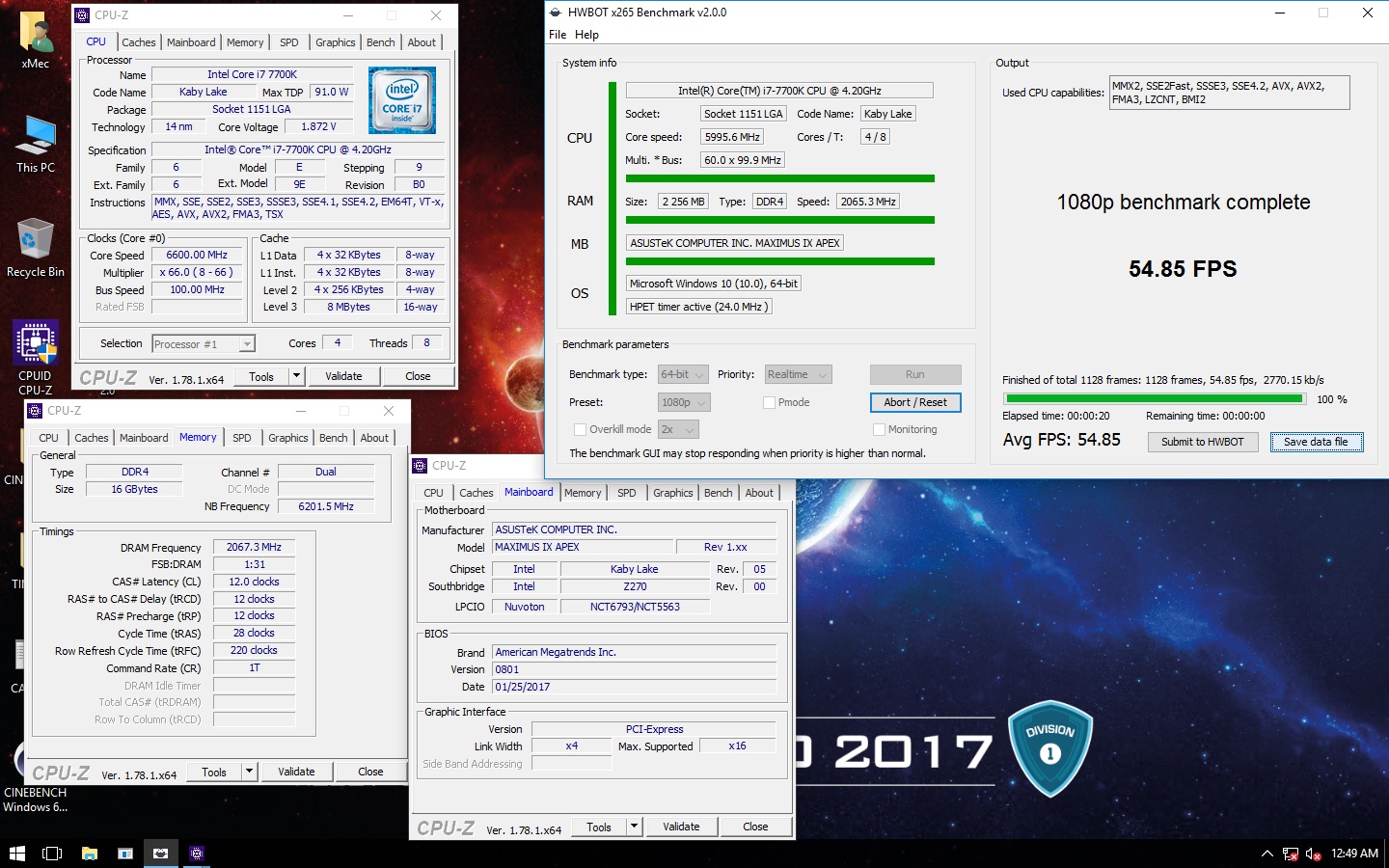The height and width of the screenshot is (868, 1389).
Task: Open the Priority Realtime dropdown
Action: [x=799, y=374]
